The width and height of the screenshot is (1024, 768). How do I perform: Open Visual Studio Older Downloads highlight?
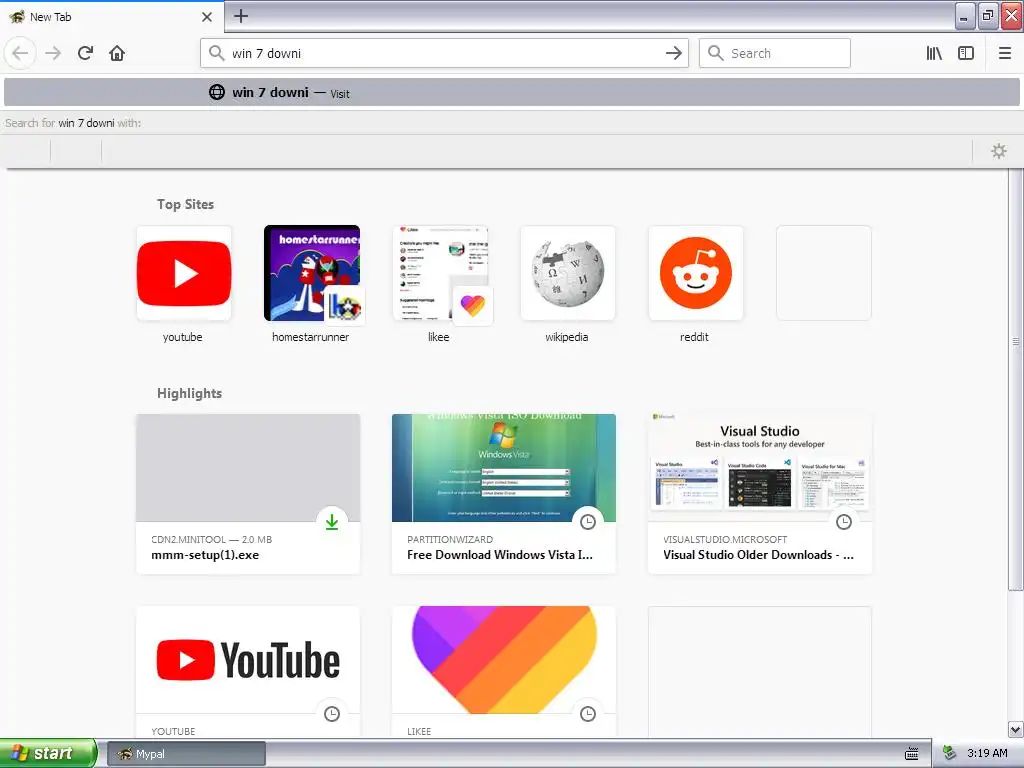click(760, 494)
